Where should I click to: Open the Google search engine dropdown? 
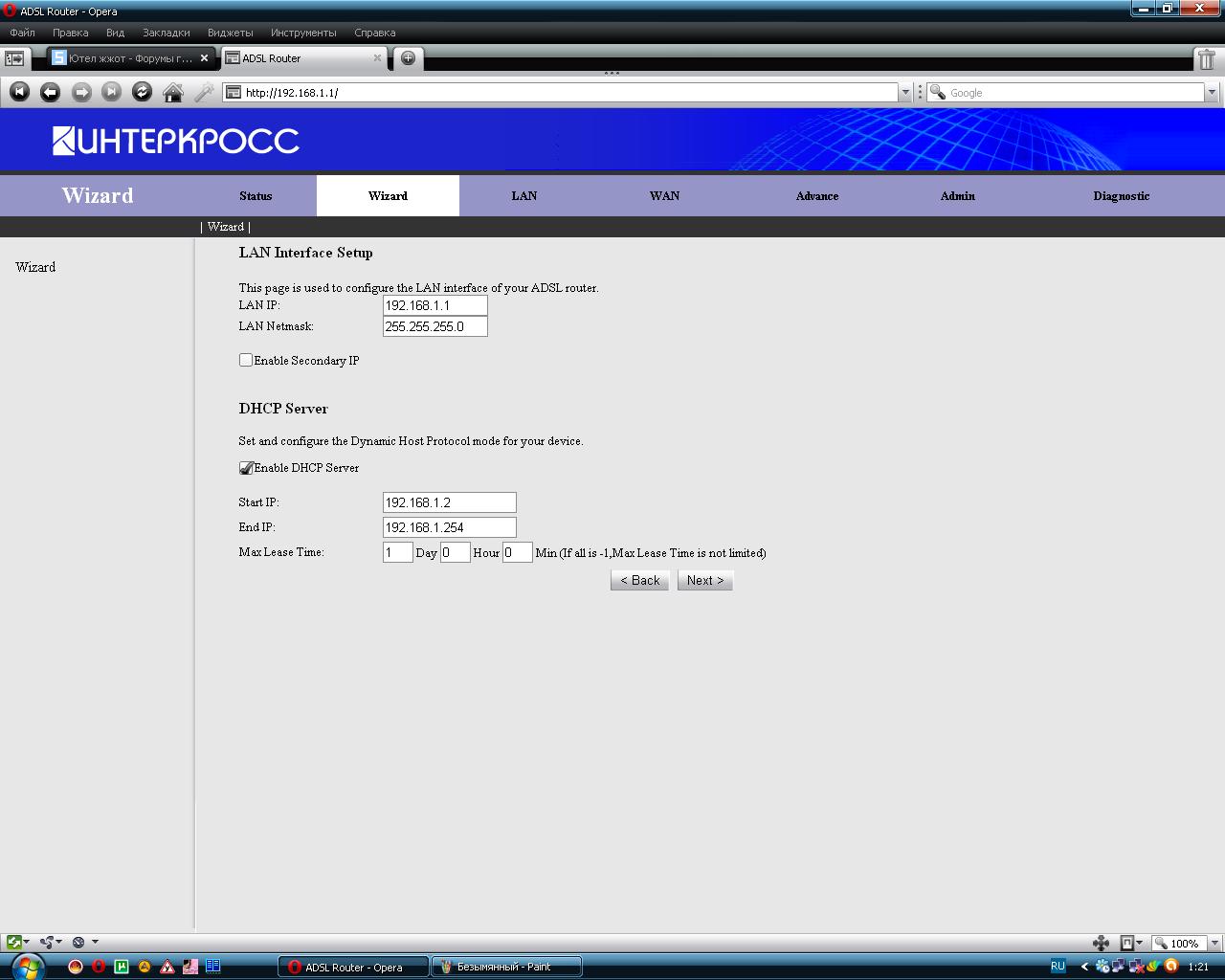click(1212, 93)
